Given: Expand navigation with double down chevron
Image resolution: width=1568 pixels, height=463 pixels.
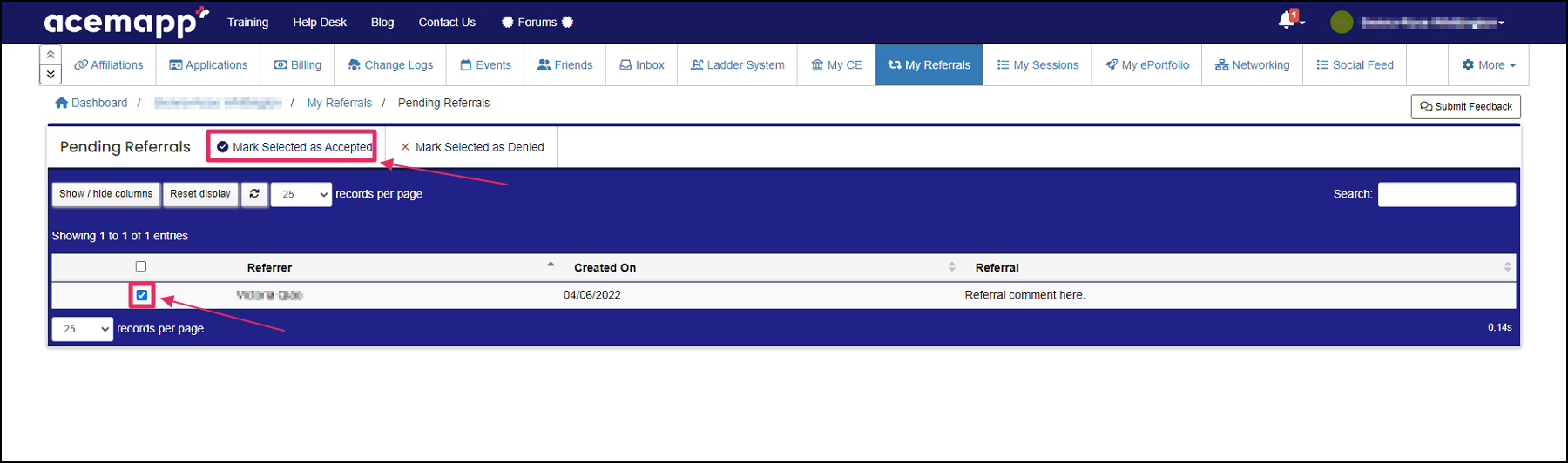Looking at the screenshot, I should [x=51, y=74].
